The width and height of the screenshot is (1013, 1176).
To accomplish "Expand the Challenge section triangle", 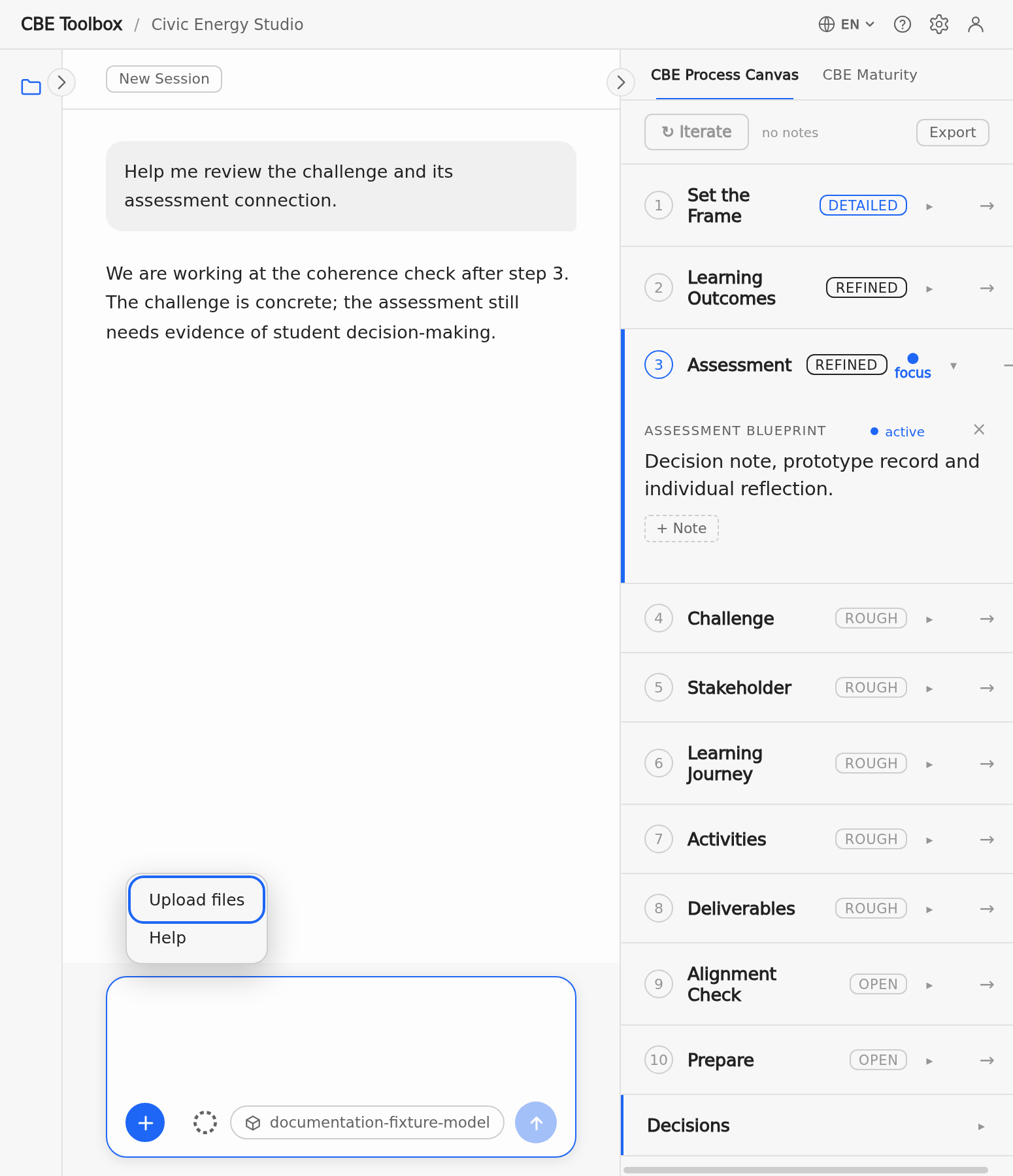I will 929,619.
